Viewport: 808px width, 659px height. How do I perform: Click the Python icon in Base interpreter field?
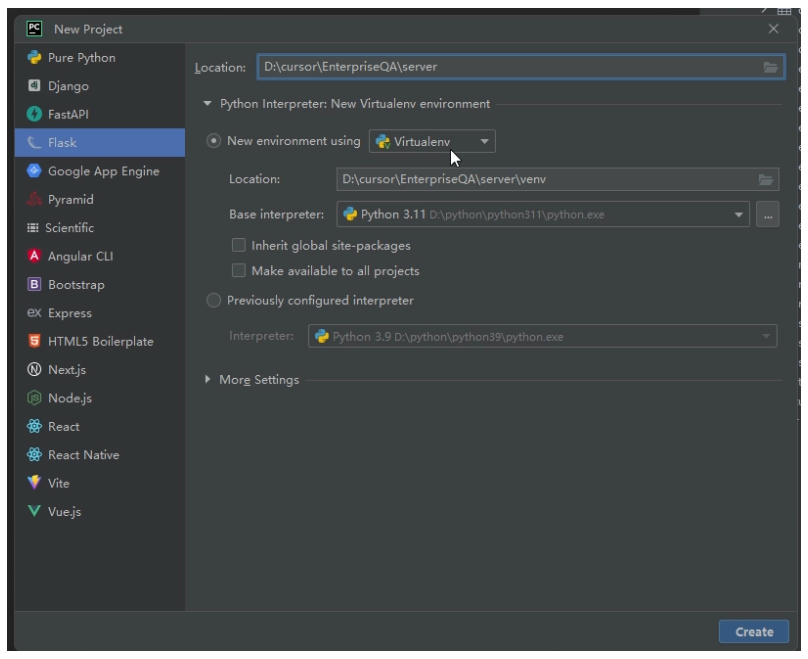tap(350, 214)
